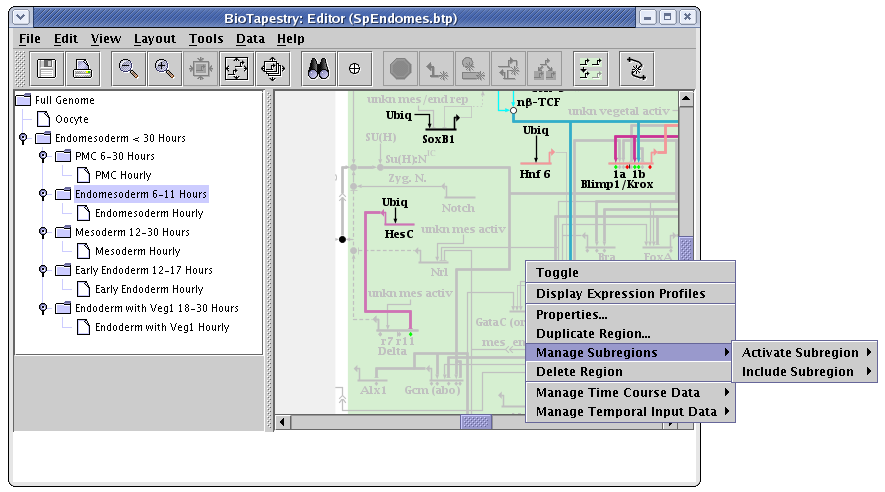
Task: Click the Zoom to Full Model icon
Action: click(236, 68)
